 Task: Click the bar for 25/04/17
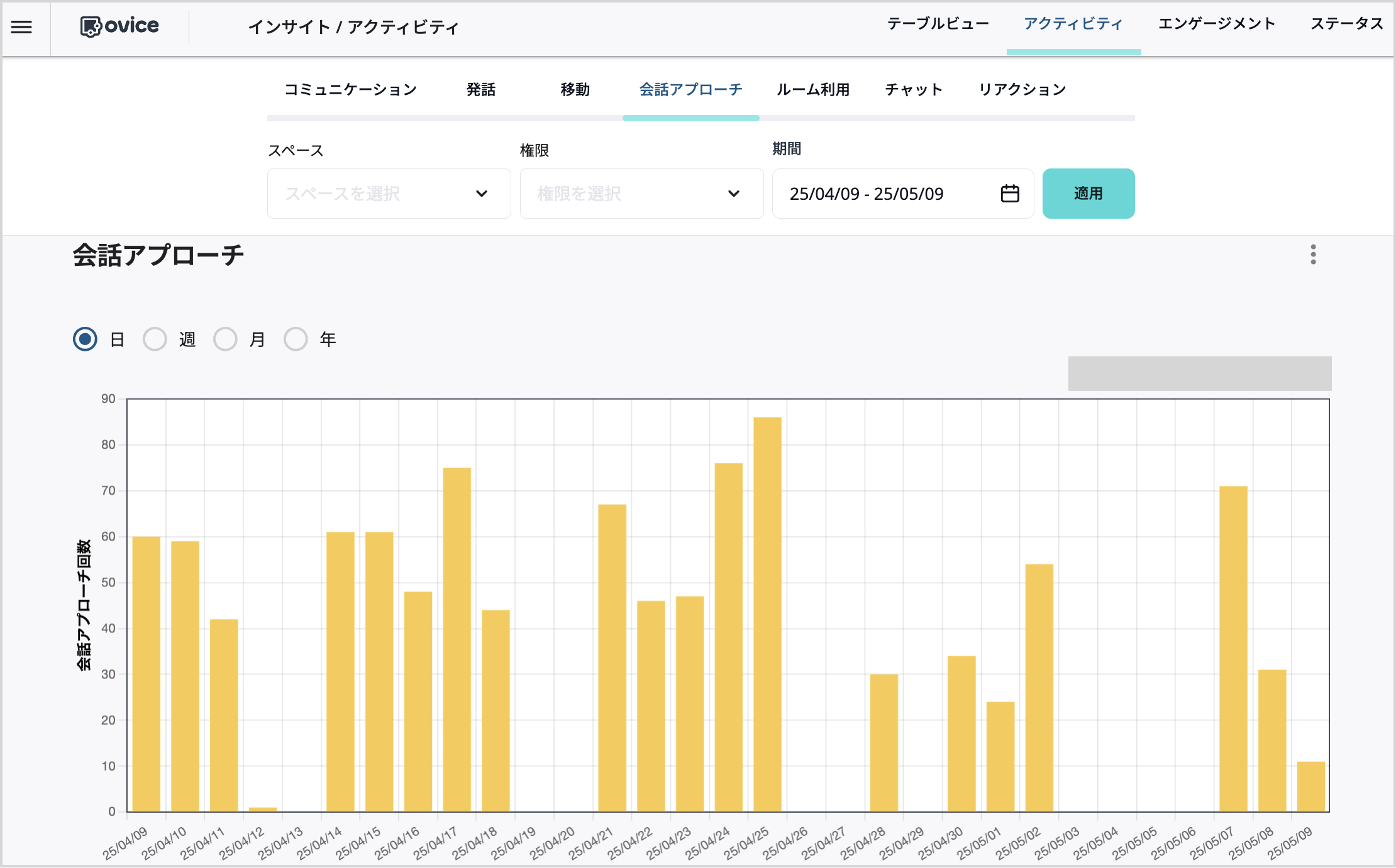click(x=457, y=639)
